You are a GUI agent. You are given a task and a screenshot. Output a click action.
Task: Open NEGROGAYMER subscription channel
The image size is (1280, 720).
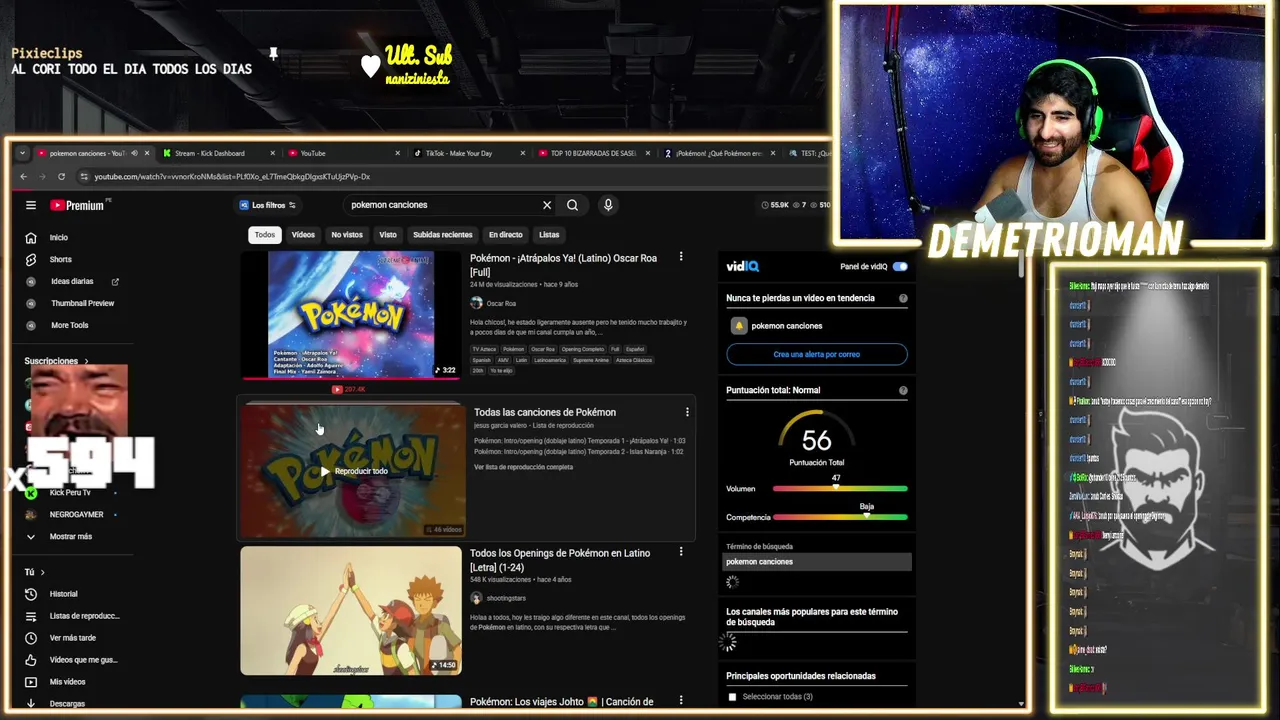(77, 515)
